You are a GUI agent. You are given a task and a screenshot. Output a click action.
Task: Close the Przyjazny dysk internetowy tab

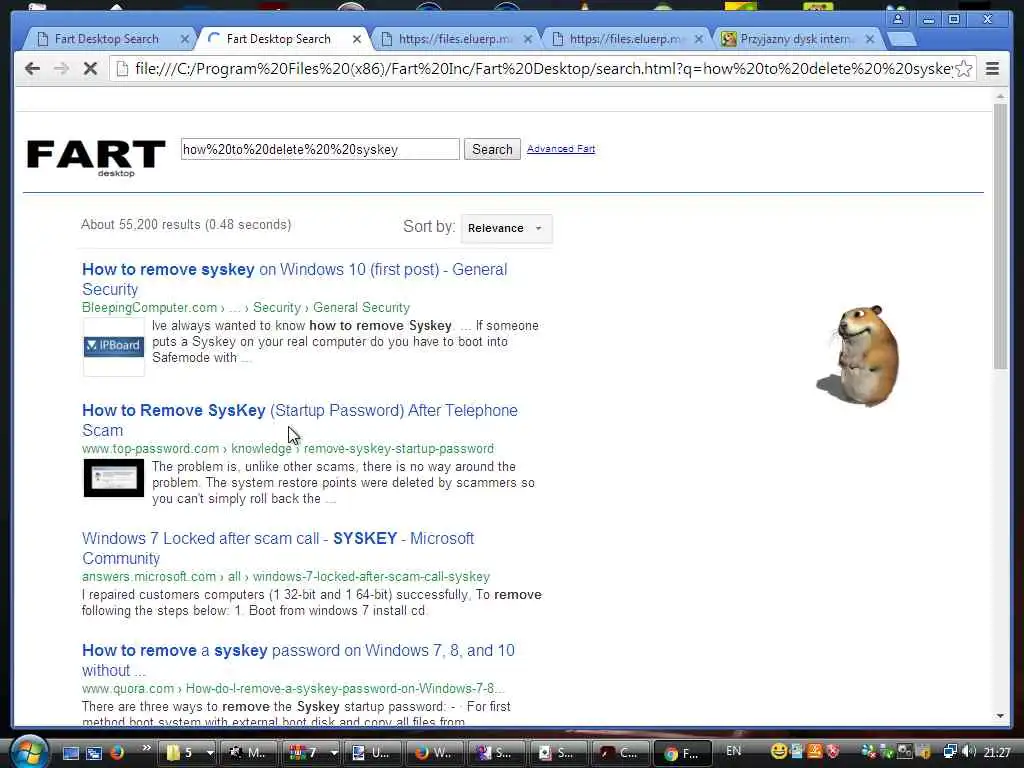click(870, 39)
